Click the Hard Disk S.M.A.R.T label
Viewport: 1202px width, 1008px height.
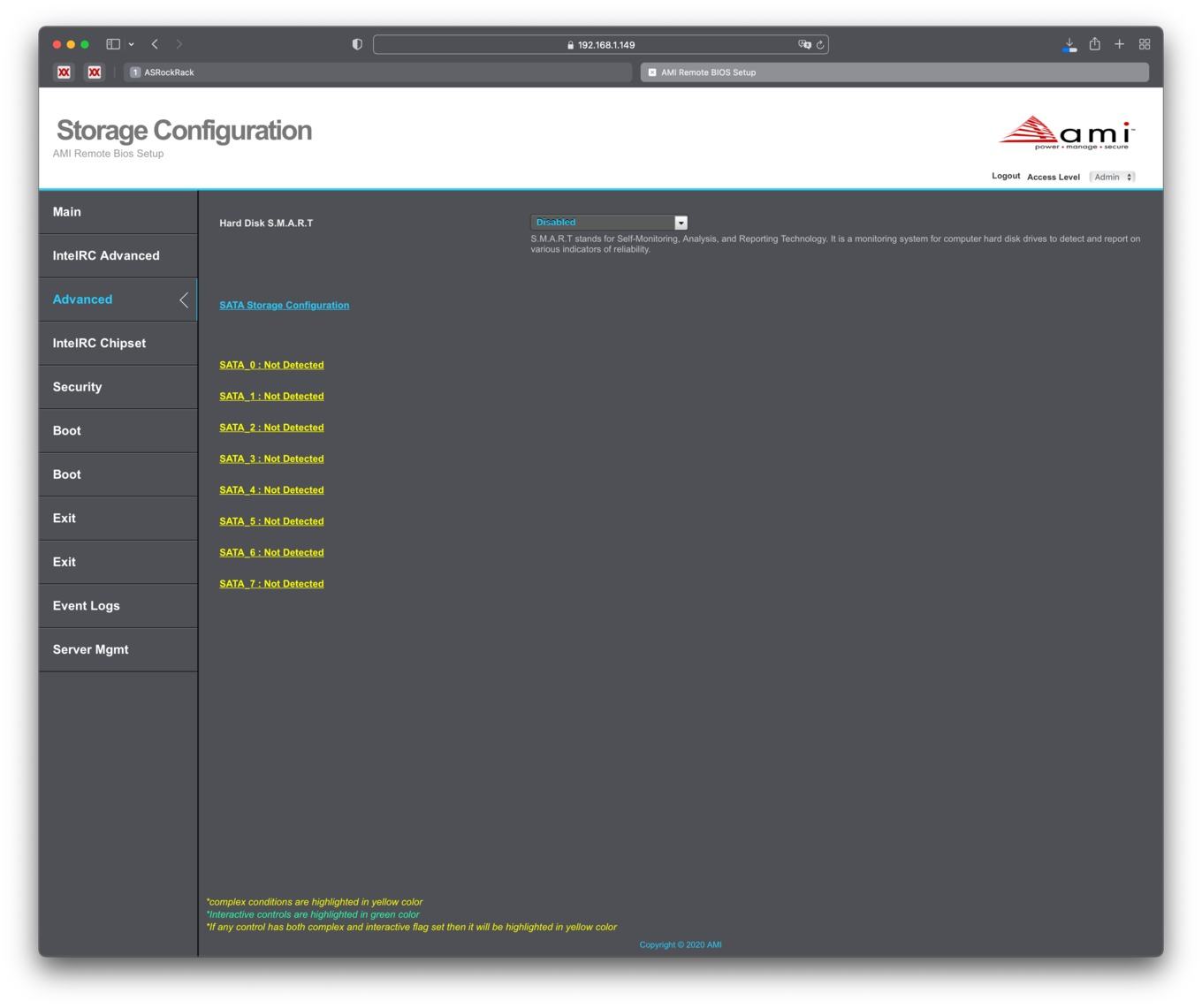click(x=266, y=224)
